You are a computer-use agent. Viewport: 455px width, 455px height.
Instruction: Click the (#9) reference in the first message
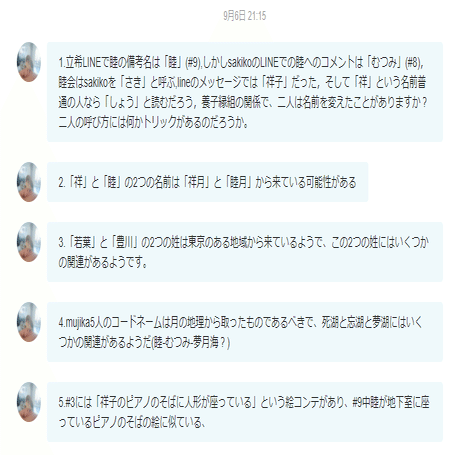click(x=193, y=62)
